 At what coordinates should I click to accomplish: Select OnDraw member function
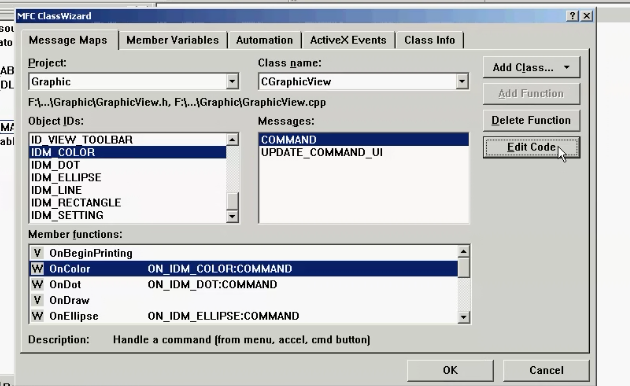click(x=243, y=300)
